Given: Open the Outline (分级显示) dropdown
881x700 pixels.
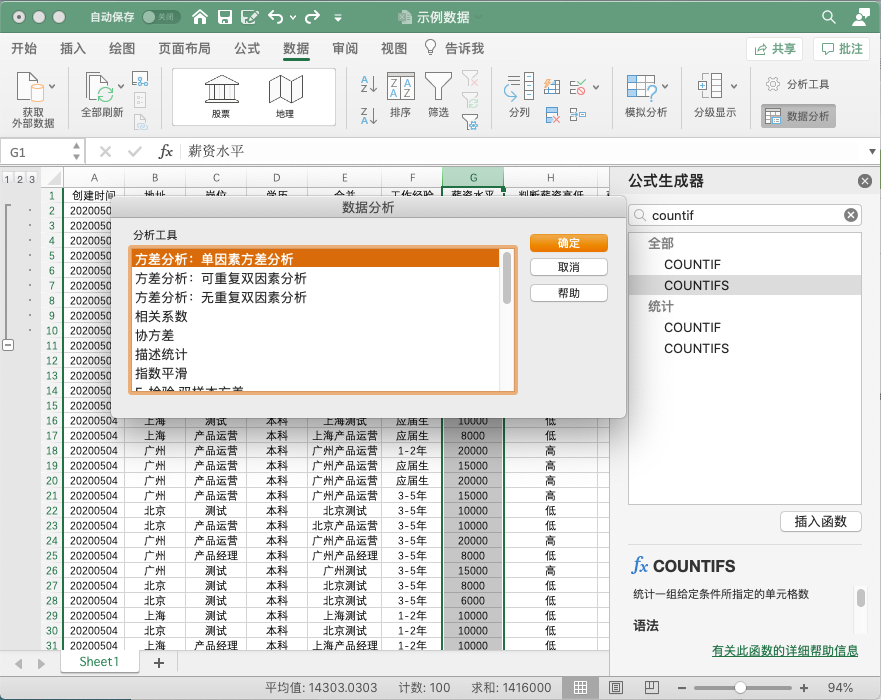Looking at the screenshot, I should tap(733, 87).
